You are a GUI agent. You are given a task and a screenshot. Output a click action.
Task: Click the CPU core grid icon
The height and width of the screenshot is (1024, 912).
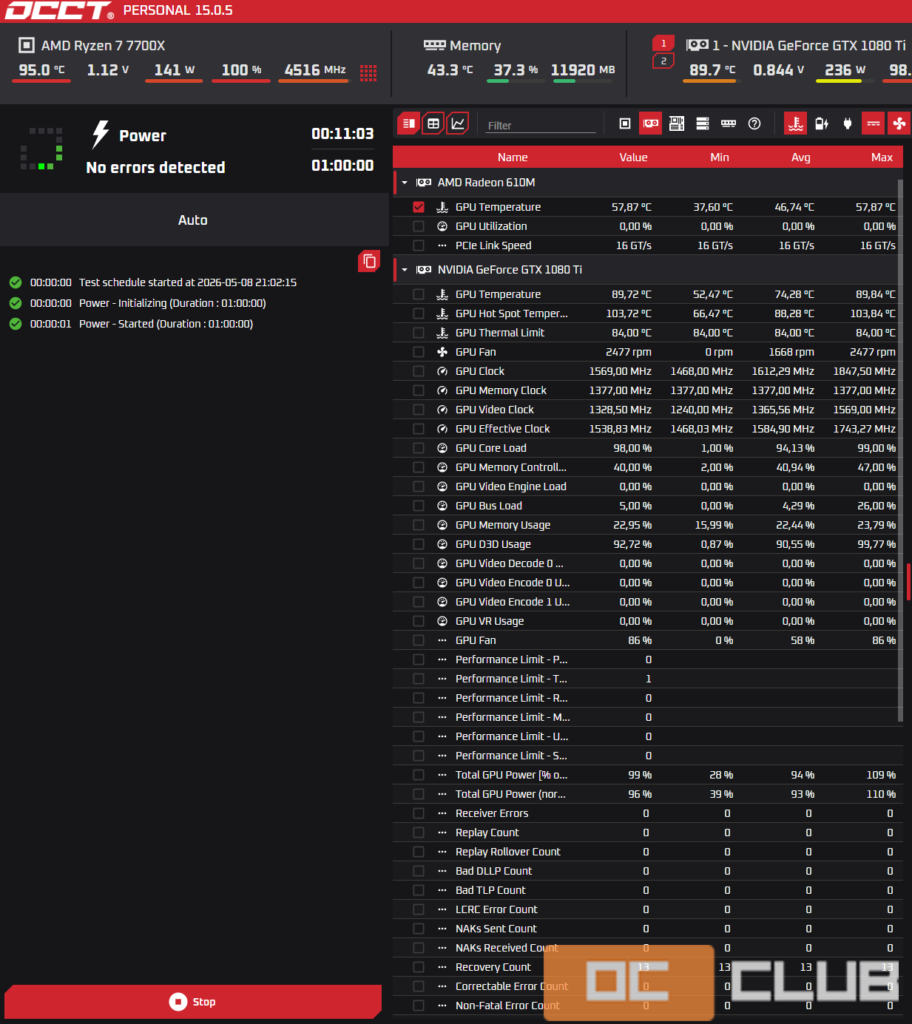tap(368, 72)
